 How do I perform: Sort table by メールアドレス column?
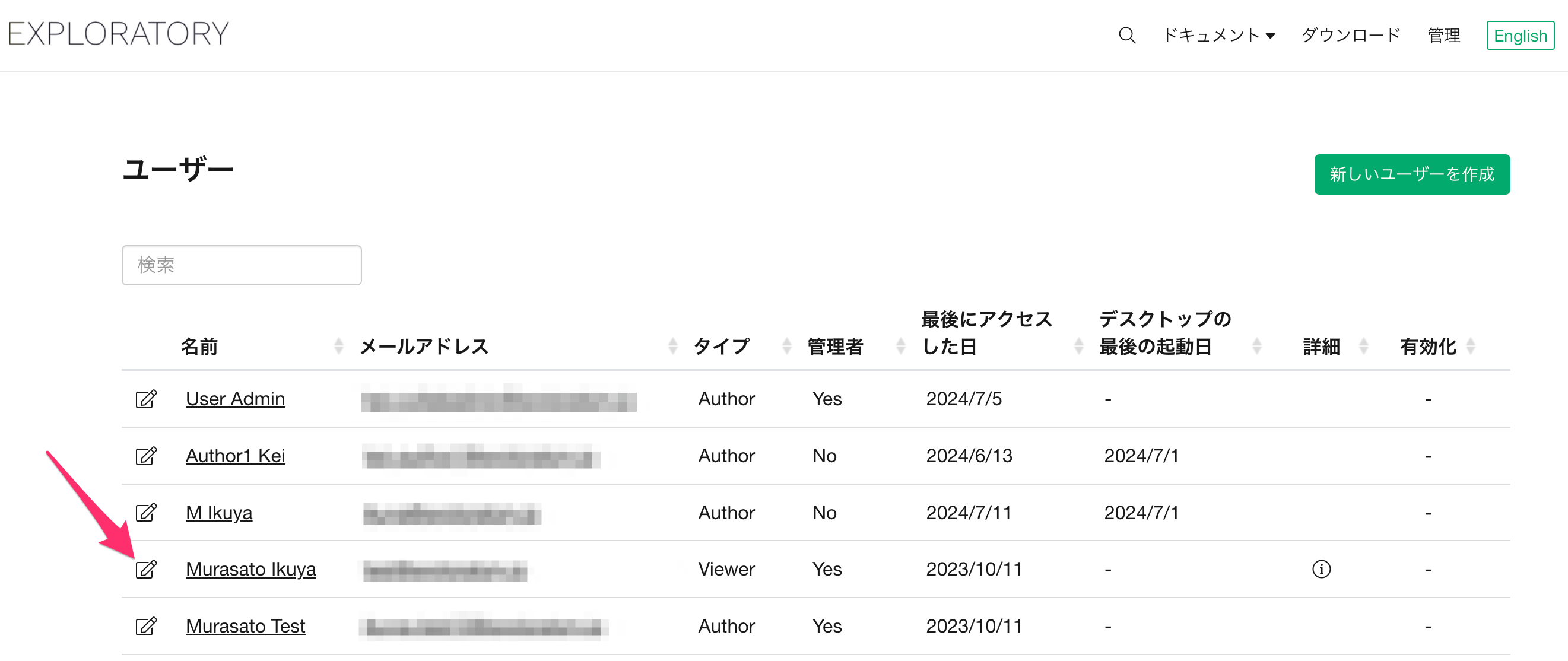click(672, 347)
